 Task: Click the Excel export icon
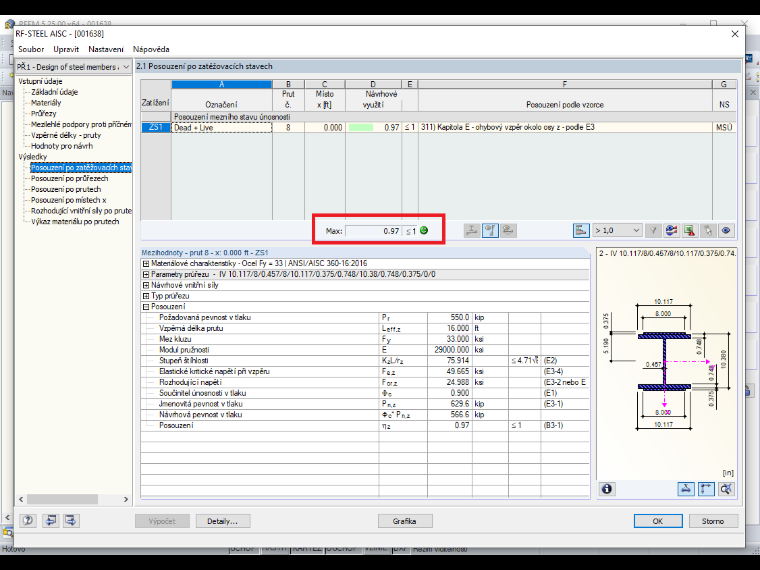click(x=690, y=231)
